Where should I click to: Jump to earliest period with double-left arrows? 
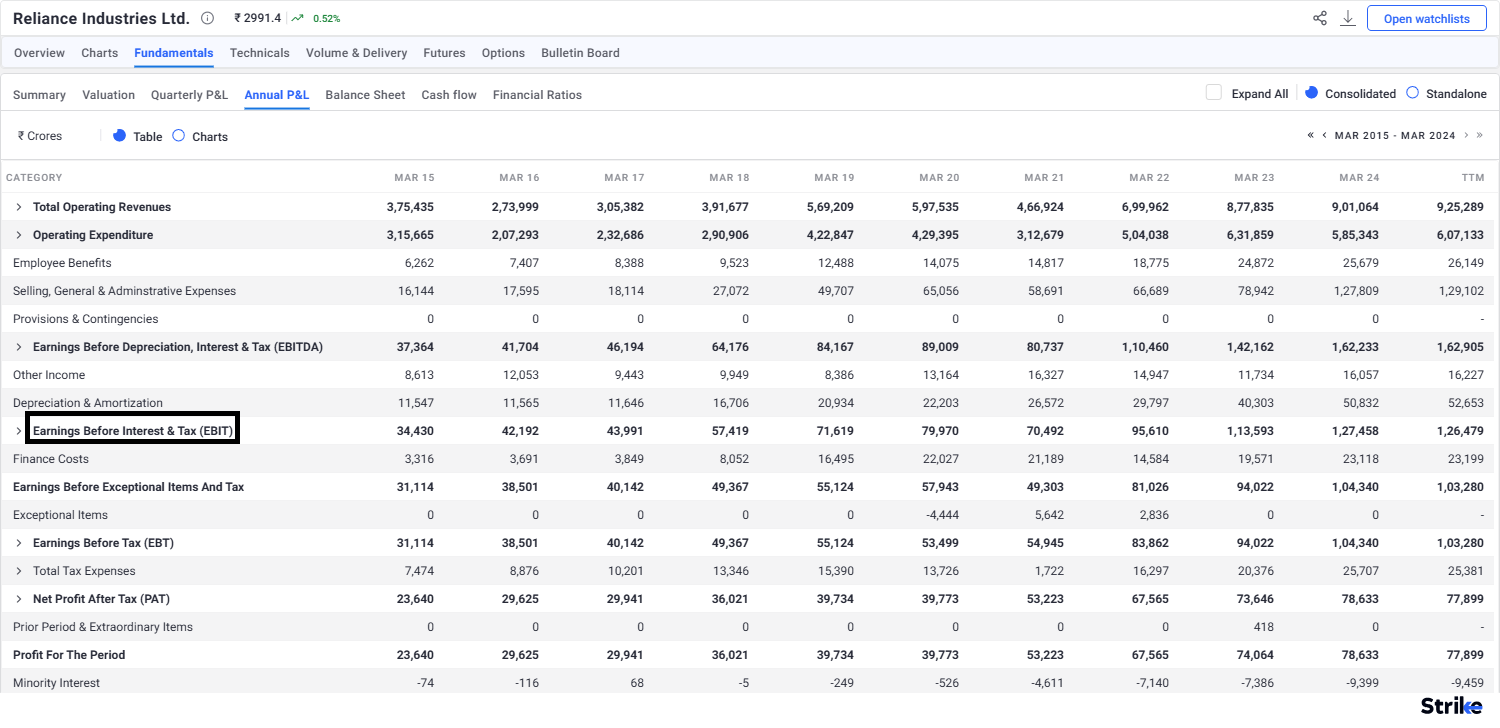click(1310, 135)
